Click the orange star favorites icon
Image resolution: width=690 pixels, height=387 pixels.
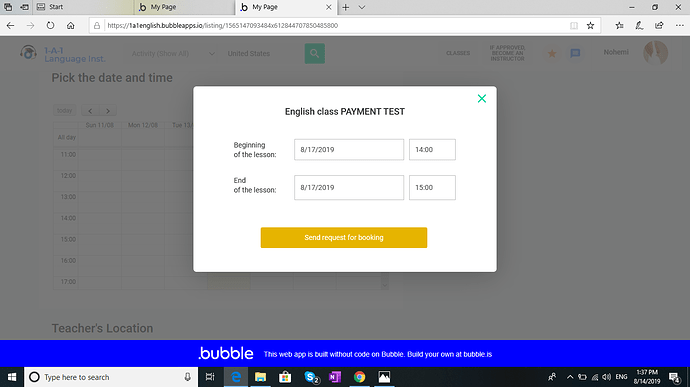click(552, 54)
